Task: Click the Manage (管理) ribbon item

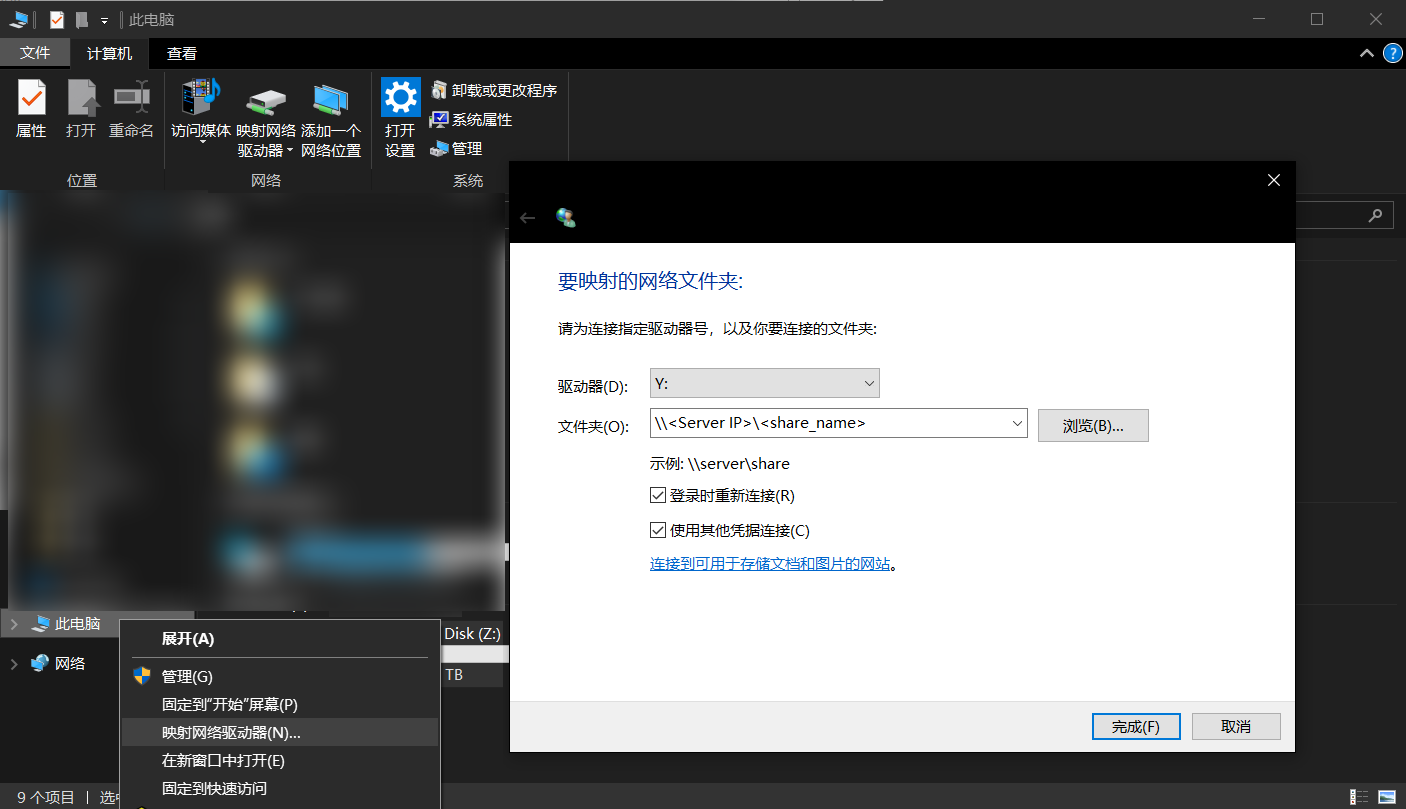Action: pos(456,148)
